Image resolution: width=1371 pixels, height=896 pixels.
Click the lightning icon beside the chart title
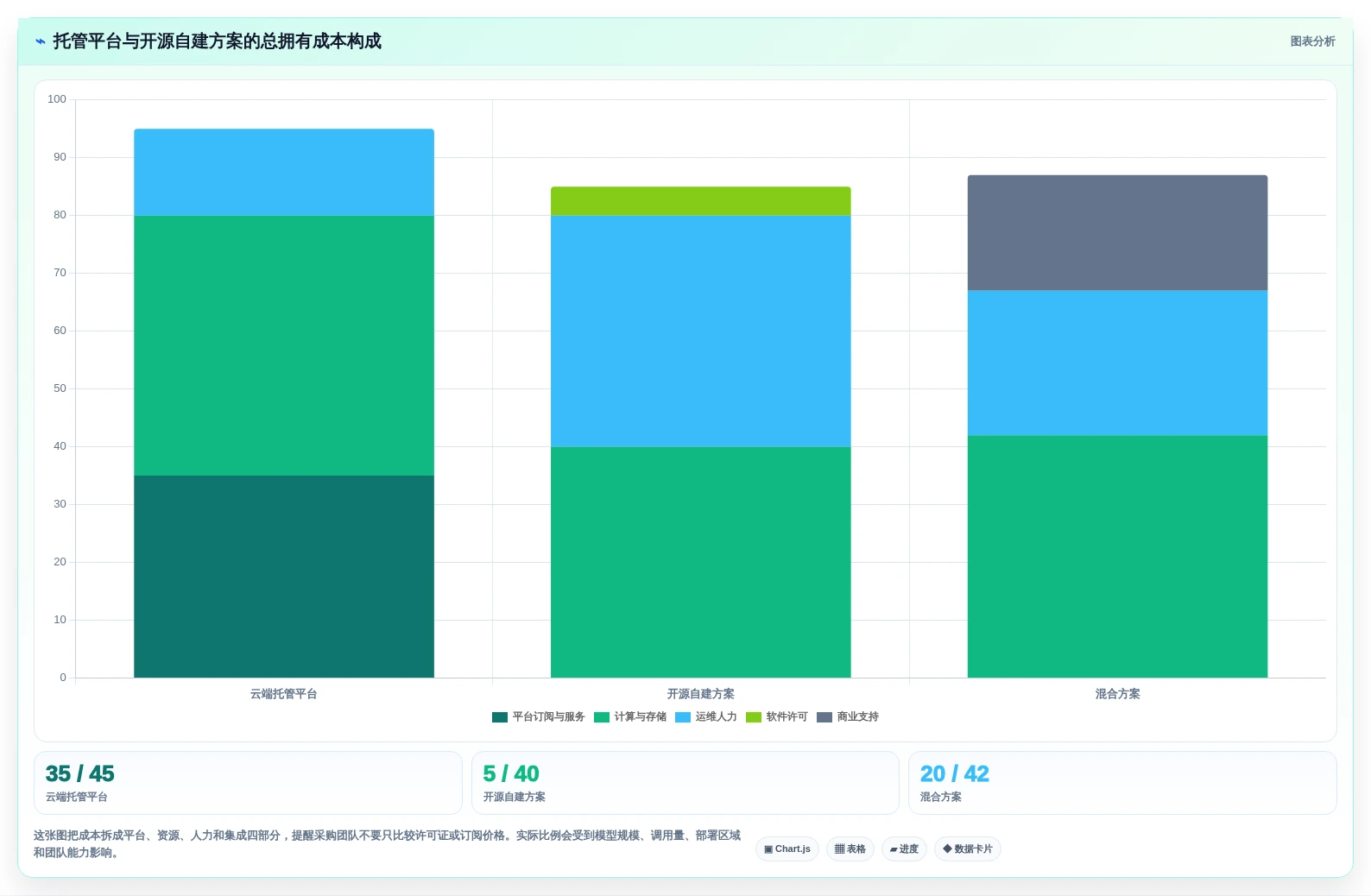40,41
